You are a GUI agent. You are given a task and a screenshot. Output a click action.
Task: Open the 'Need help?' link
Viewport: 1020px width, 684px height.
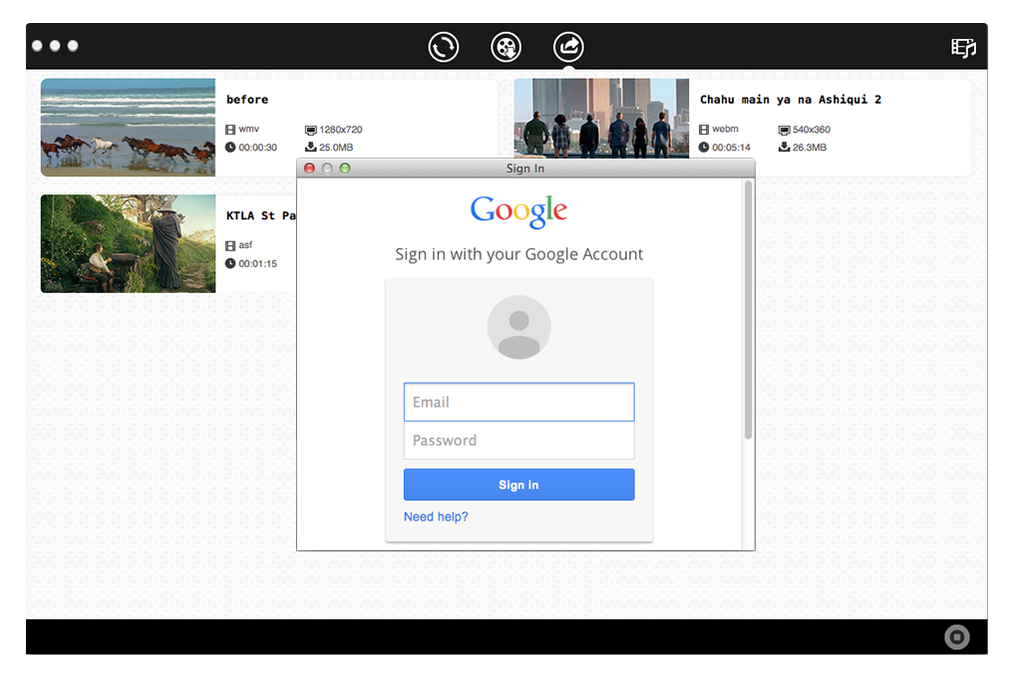[x=436, y=517]
